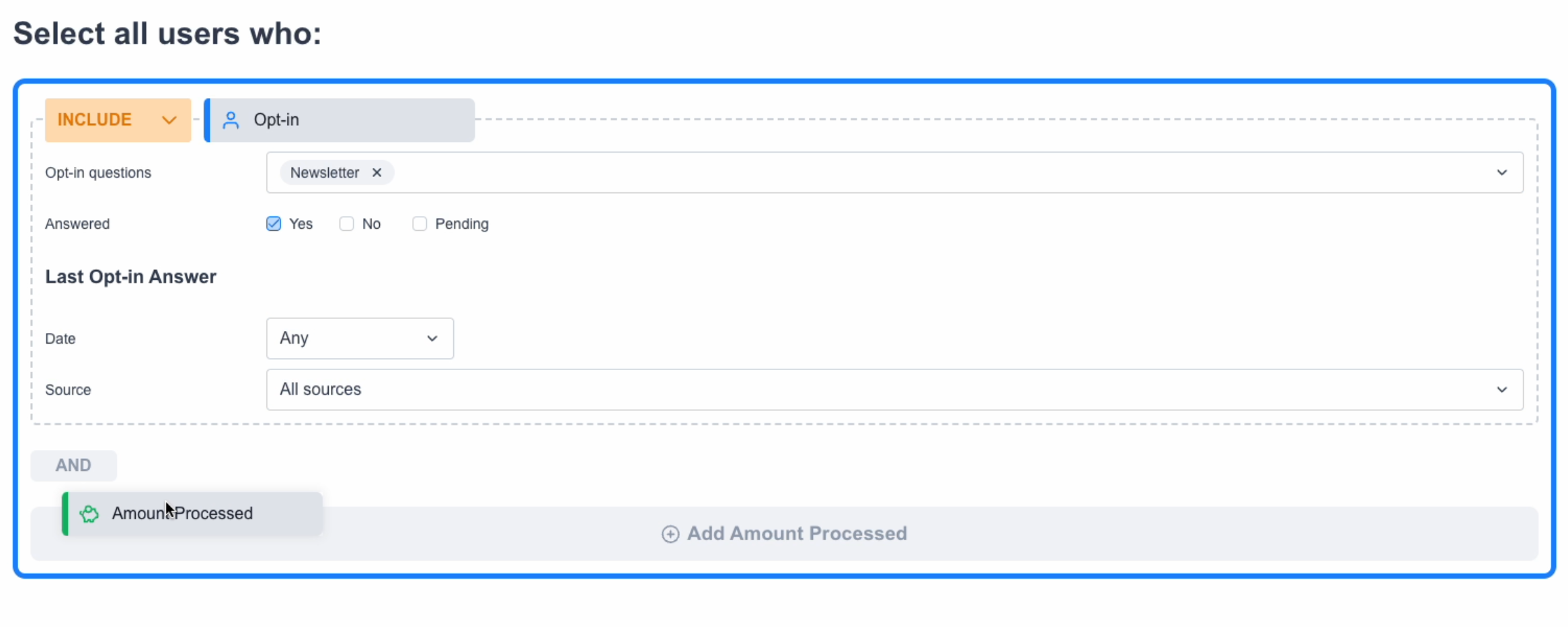Viewport: 1568px width, 627px height.
Task: Click the Newsletter tag label
Action: point(325,173)
